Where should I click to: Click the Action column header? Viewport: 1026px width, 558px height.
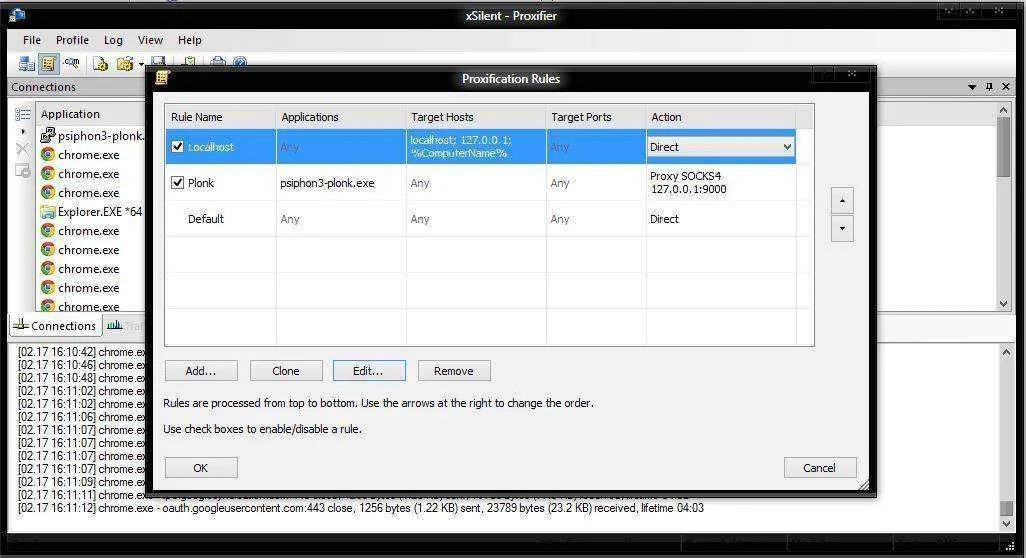721,117
